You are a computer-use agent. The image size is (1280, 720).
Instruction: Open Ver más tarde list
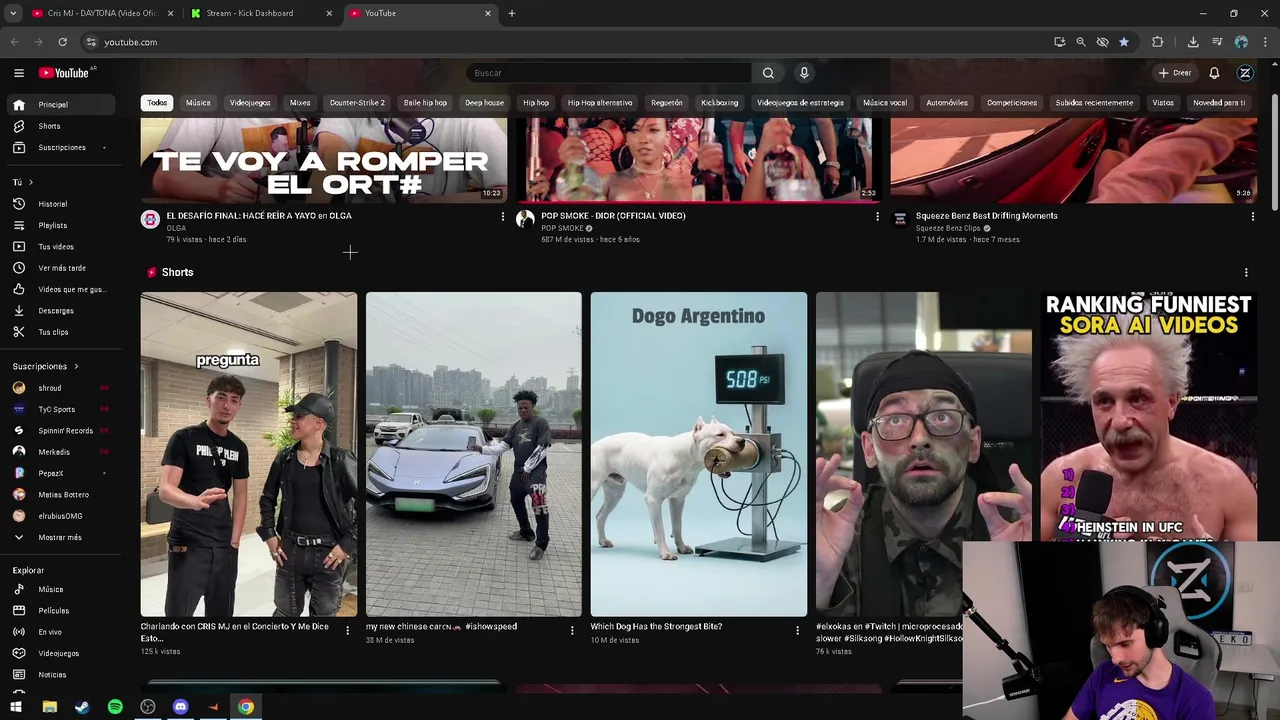click(62, 268)
